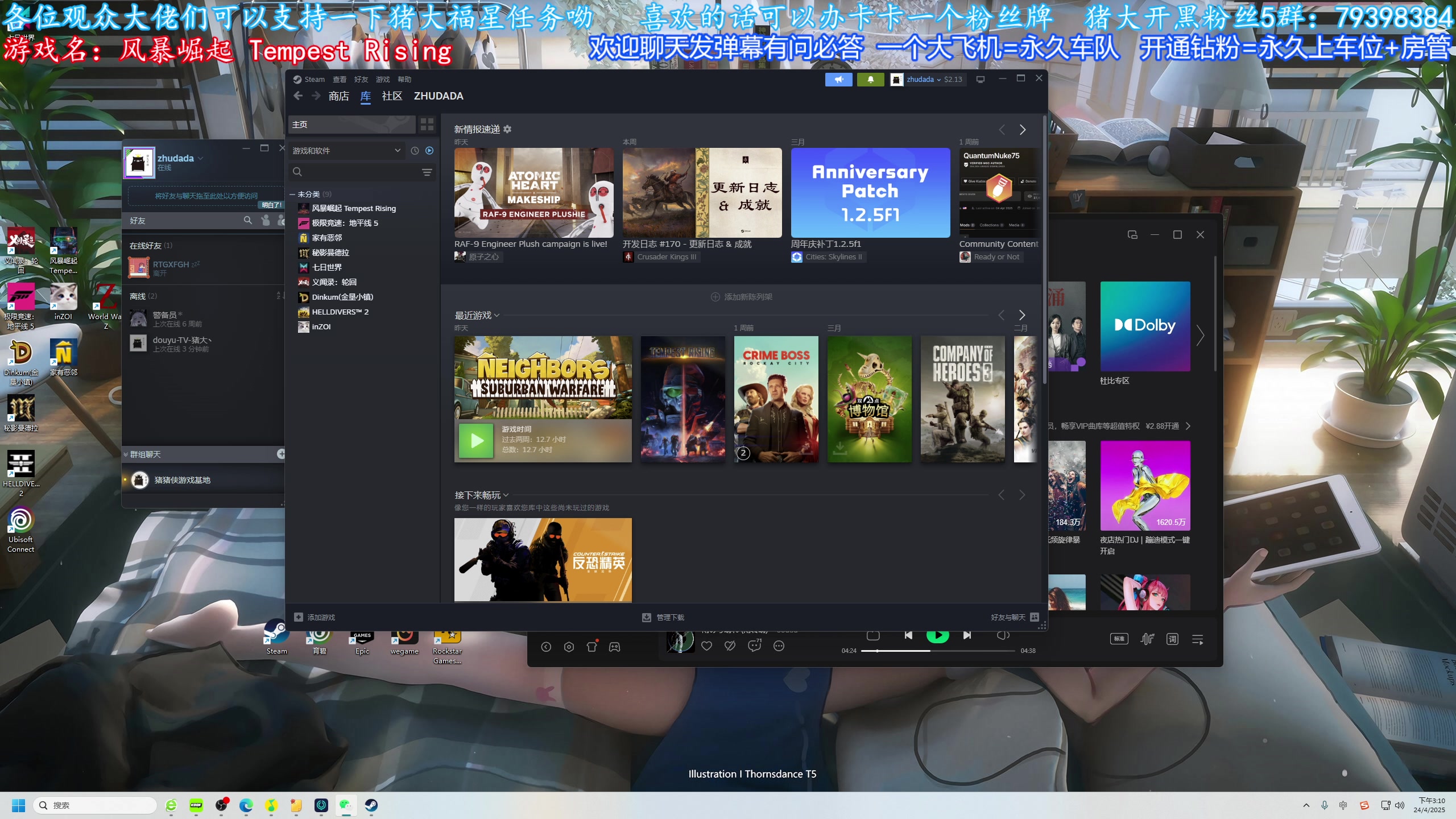The image size is (1456, 819).
Task: Click 添加新陈列架 add shelf button
Action: click(742, 297)
